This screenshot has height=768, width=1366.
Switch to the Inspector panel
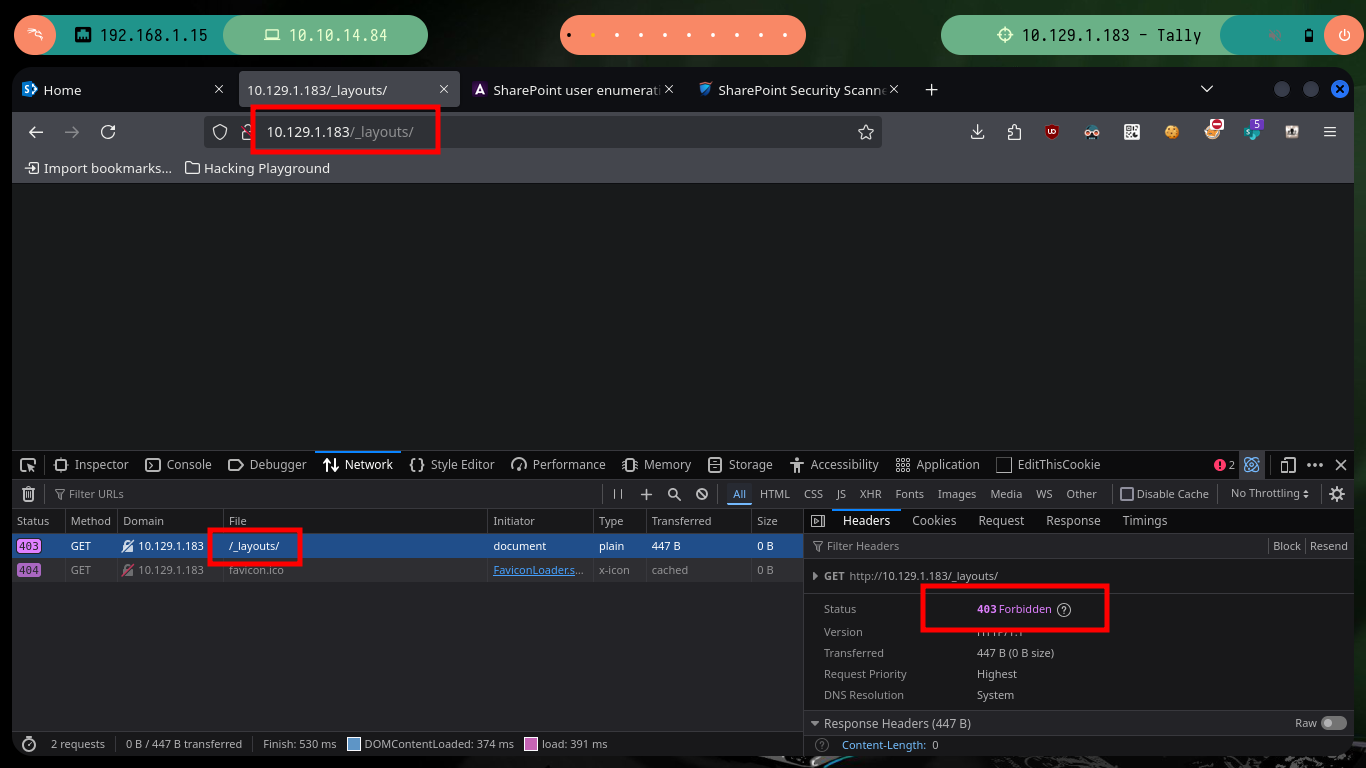[x=91, y=465]
